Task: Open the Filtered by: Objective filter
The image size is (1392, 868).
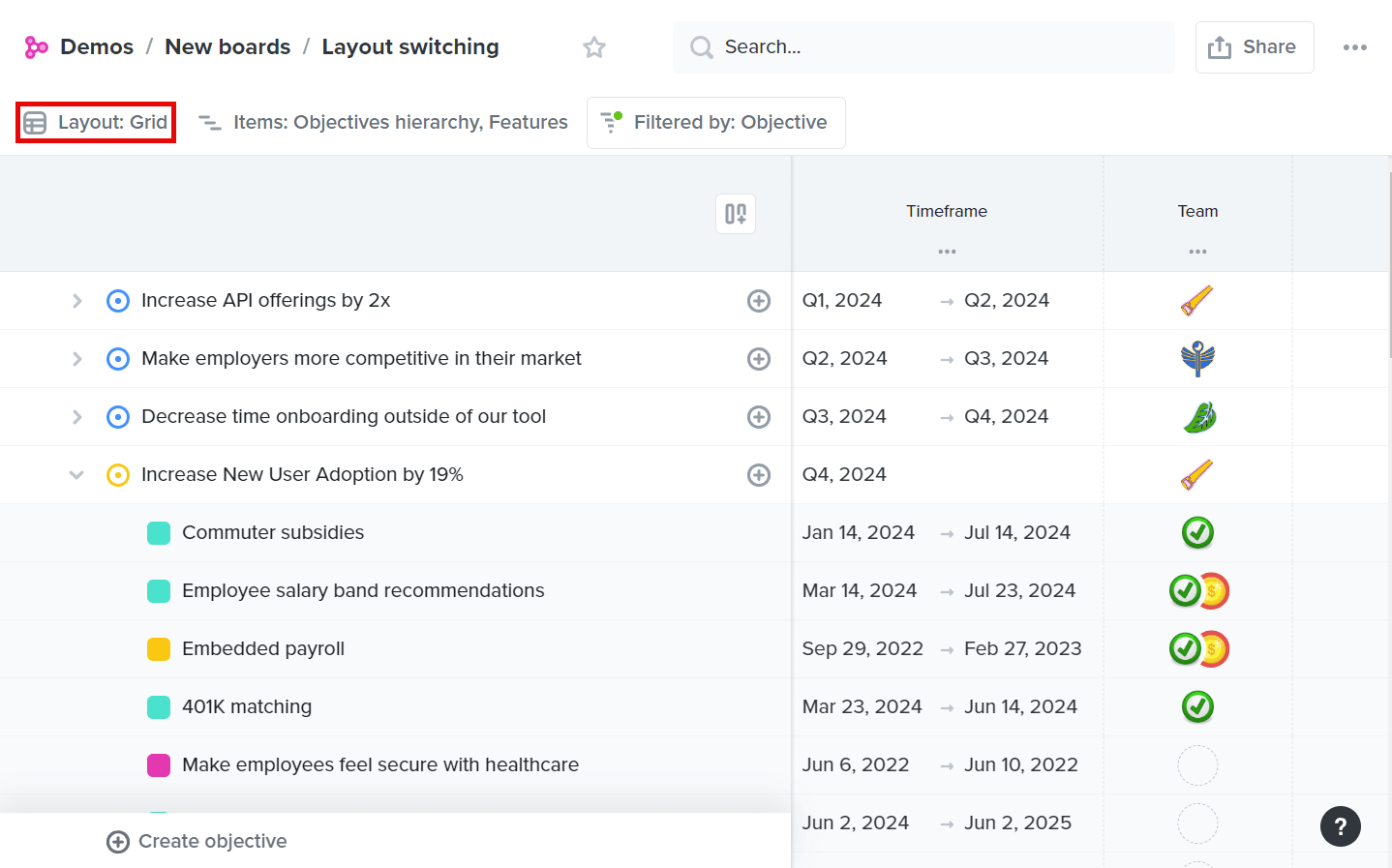Action: coord(715,123)
